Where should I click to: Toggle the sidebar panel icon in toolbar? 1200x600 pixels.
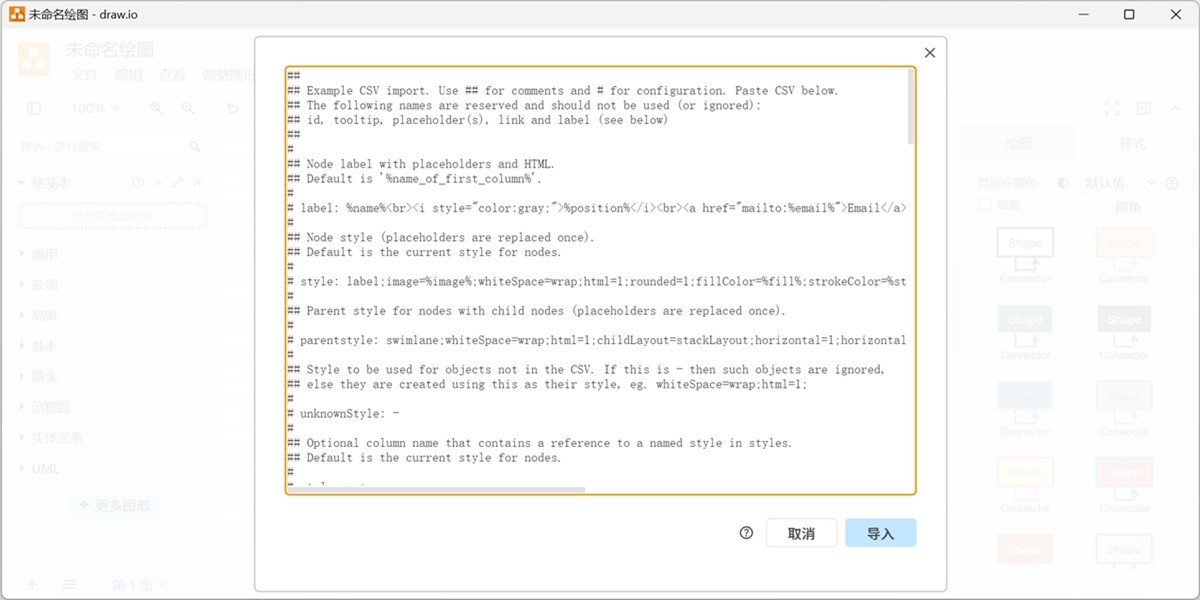pyautogui.click(x=34, y=108)
